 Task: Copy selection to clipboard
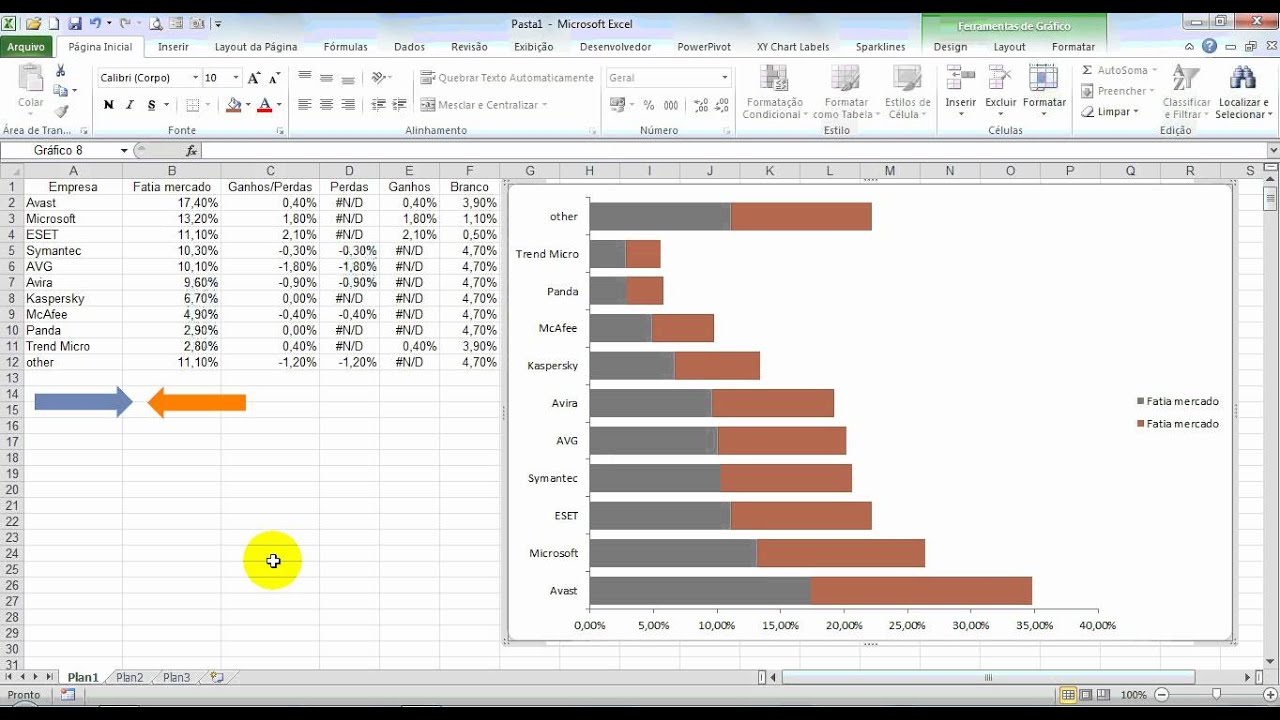(x=61, y=91)
